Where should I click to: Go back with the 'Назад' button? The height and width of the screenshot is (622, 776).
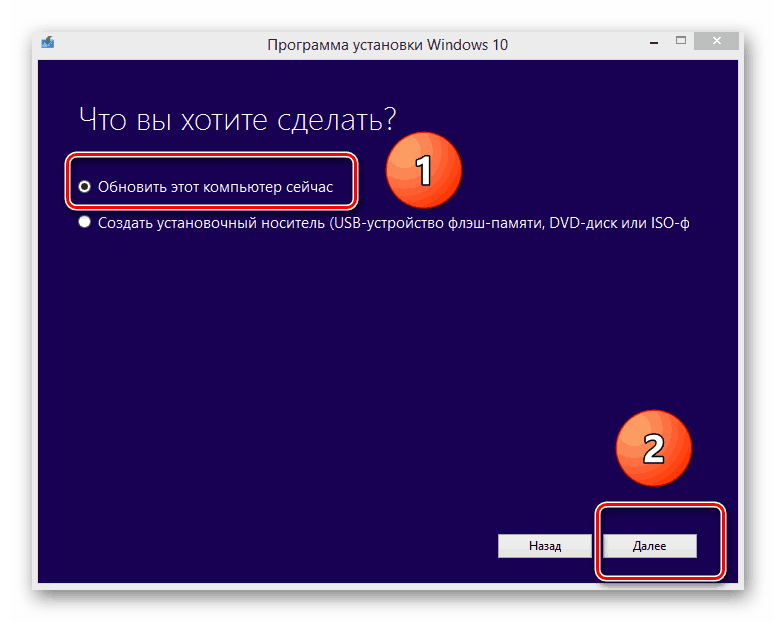pyautogui.click(x=544, y=546)
